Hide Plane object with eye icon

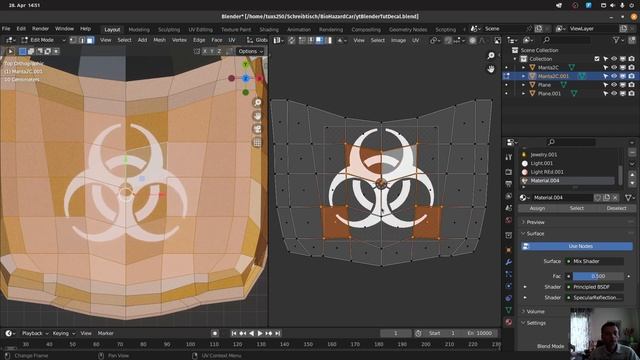(614, 85)
